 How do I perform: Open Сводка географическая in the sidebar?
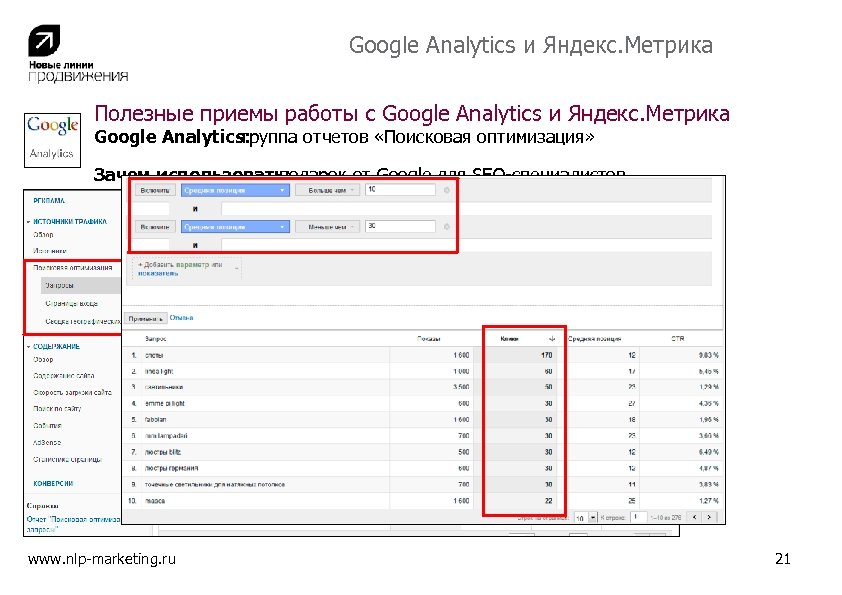click(83, 321)
